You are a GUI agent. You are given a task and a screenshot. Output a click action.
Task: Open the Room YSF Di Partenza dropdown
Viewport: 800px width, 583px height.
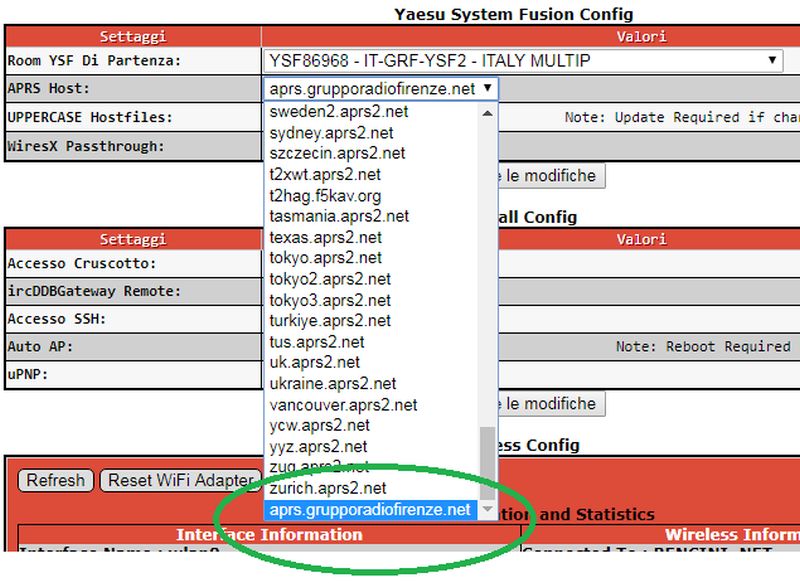pyautogui.click(x=523, y=61)
